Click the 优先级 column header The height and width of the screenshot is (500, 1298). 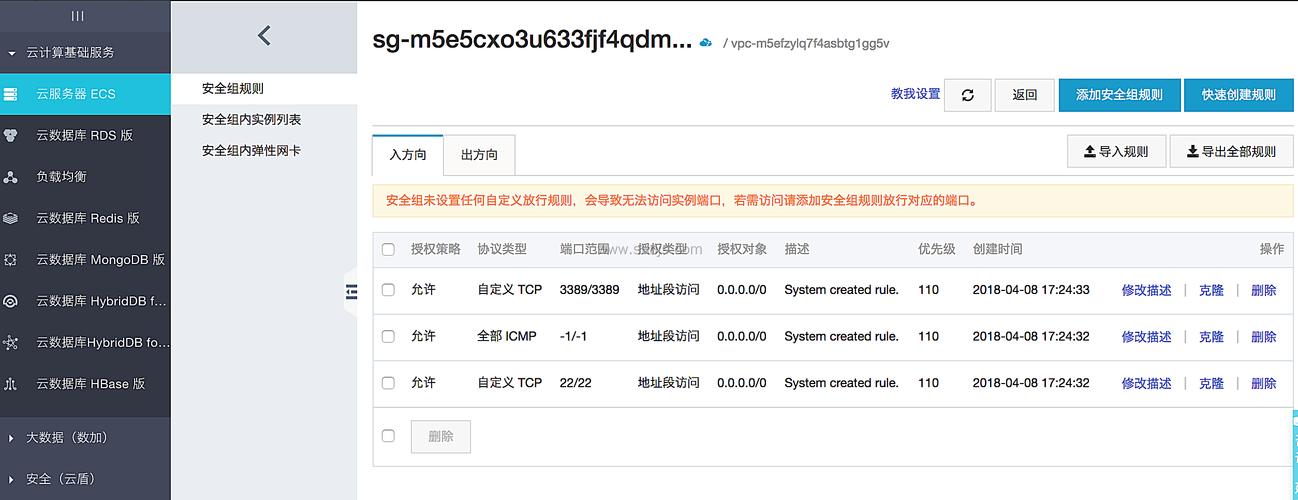coord(936,249)
